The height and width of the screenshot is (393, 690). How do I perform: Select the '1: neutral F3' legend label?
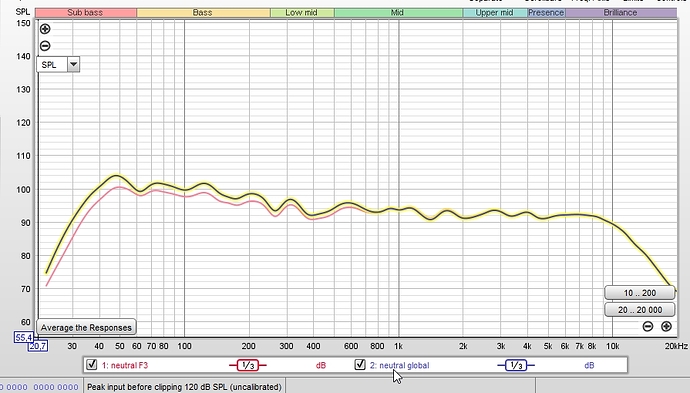point(125,365)
